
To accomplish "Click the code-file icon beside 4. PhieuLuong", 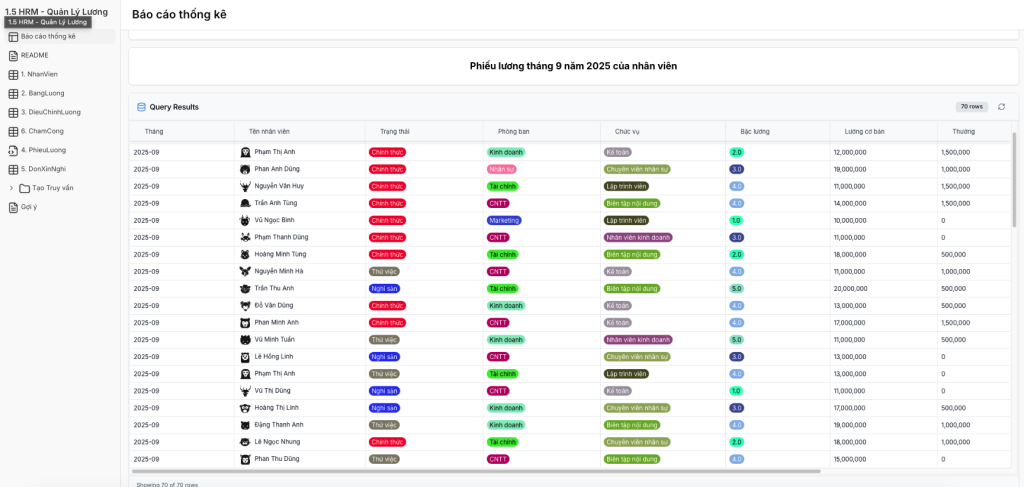I will (x=13, y=150).
